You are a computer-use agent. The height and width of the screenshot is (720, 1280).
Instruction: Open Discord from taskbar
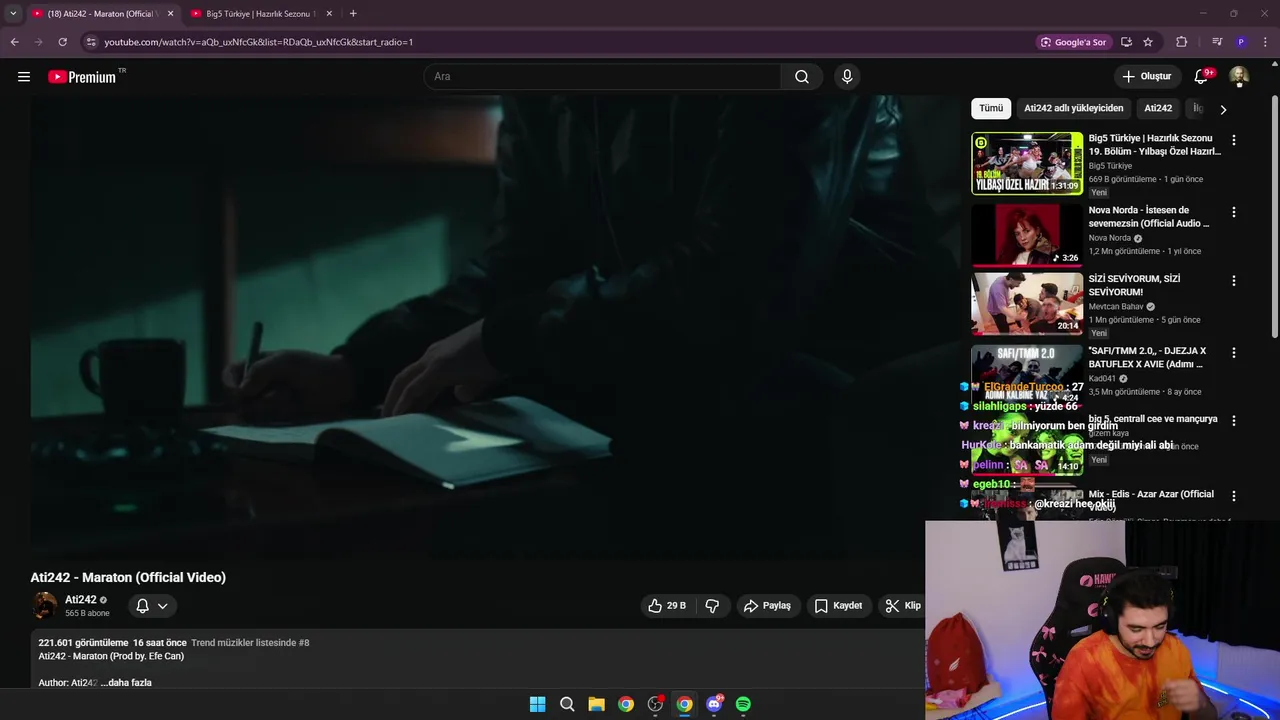point(714,704)
